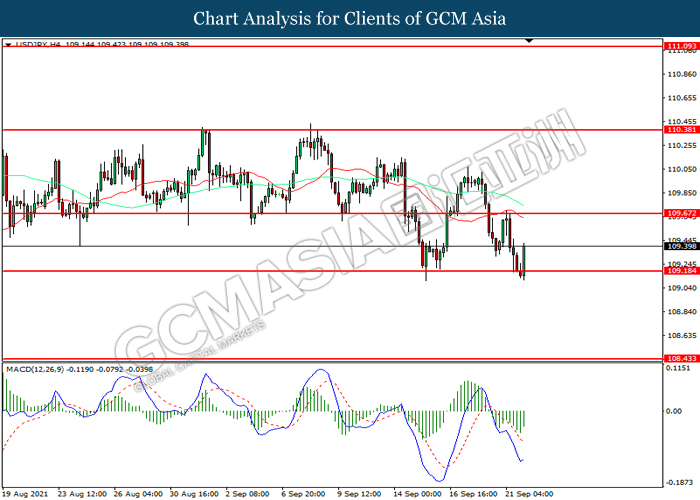The height and width of the screenshot is (500, 700).
Task: Click the 110.381 red price label
Action: [682, 130]
